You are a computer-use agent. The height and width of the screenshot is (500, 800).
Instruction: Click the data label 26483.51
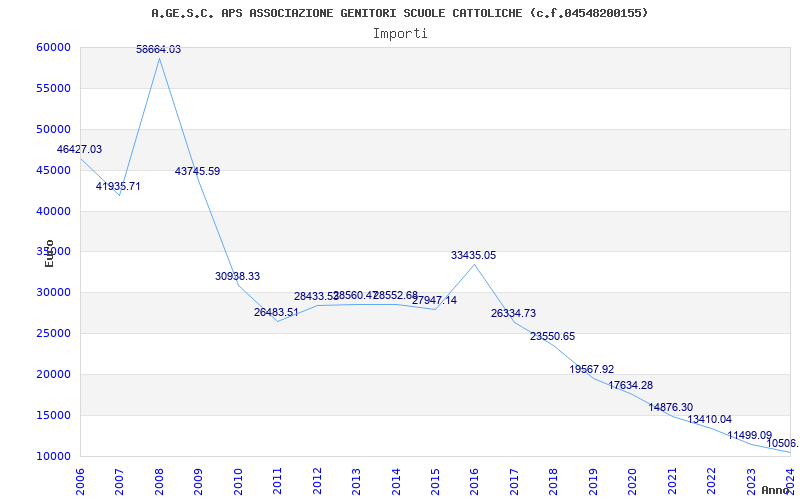point(276,312)
